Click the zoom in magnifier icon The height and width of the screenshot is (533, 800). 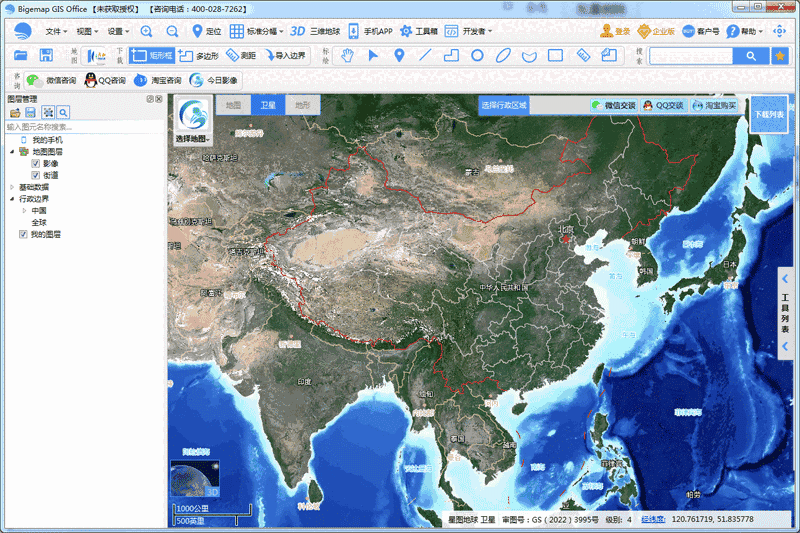point(147,31)
